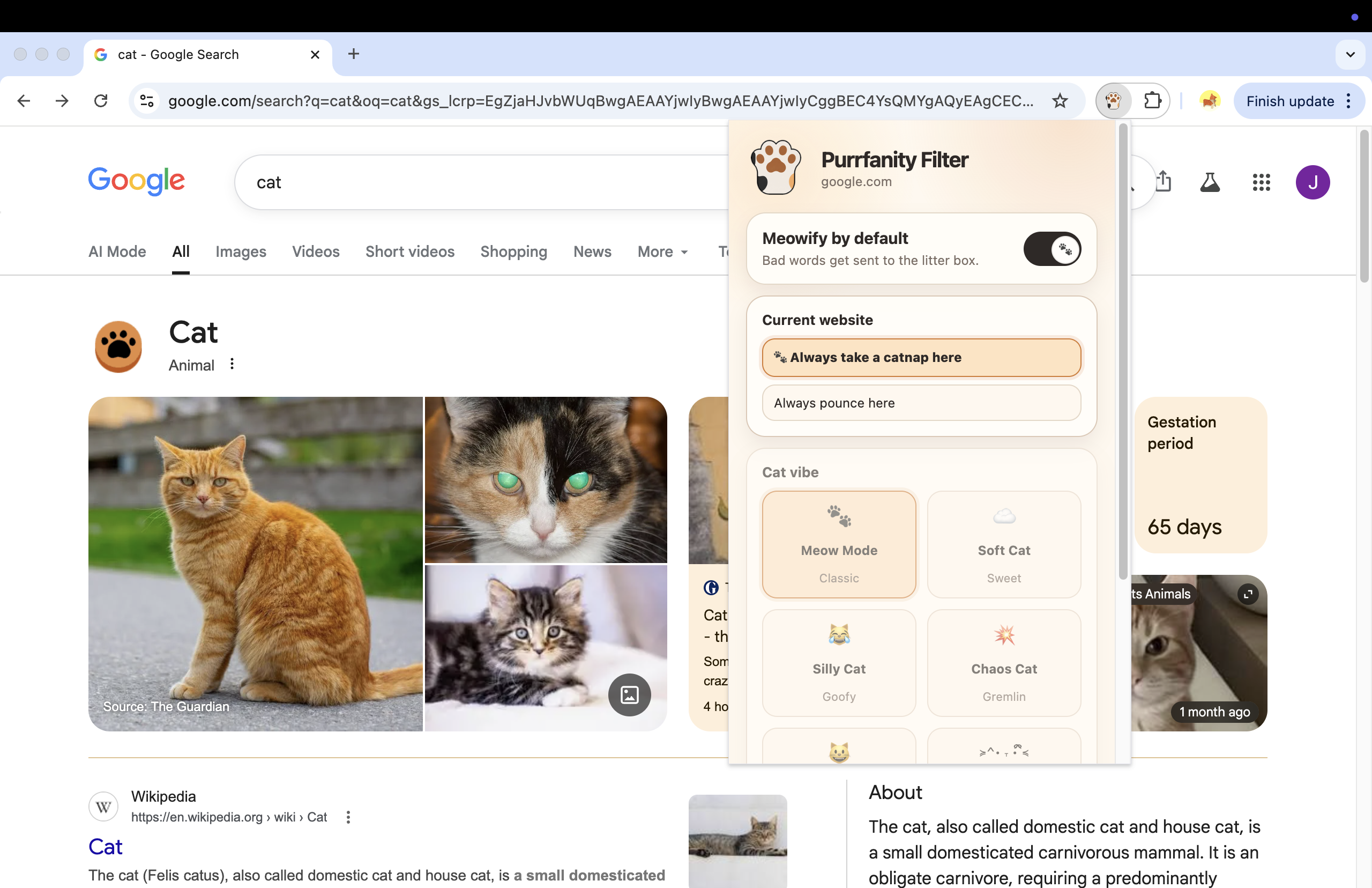Select Always pounce here option
Screen dimensions: 1372x888
[x=921, y=403]
